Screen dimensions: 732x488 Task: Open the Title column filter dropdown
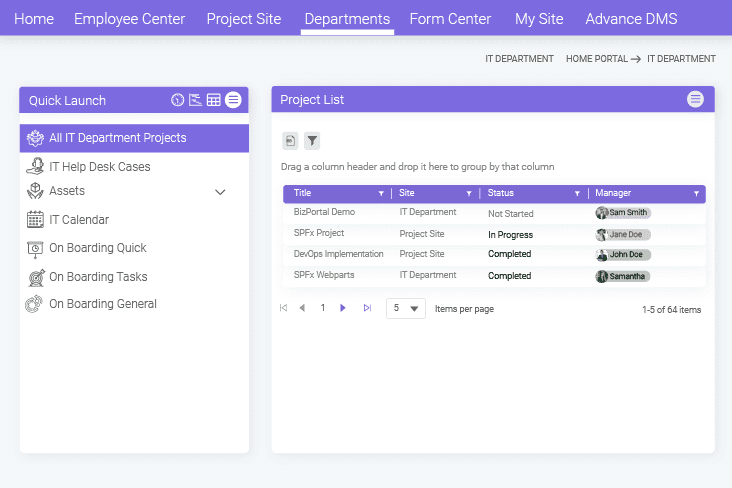coord(381,193)
